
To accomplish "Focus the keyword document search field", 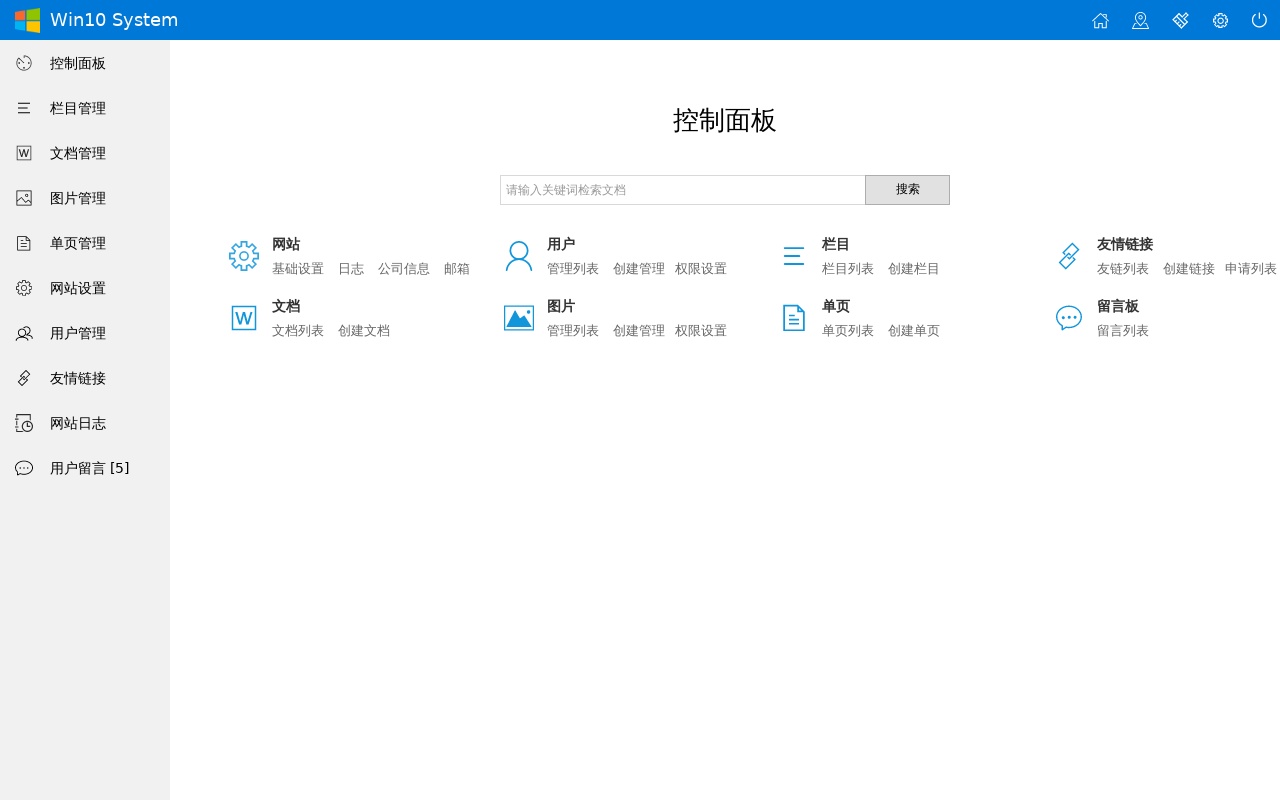I will coord(683,190).
